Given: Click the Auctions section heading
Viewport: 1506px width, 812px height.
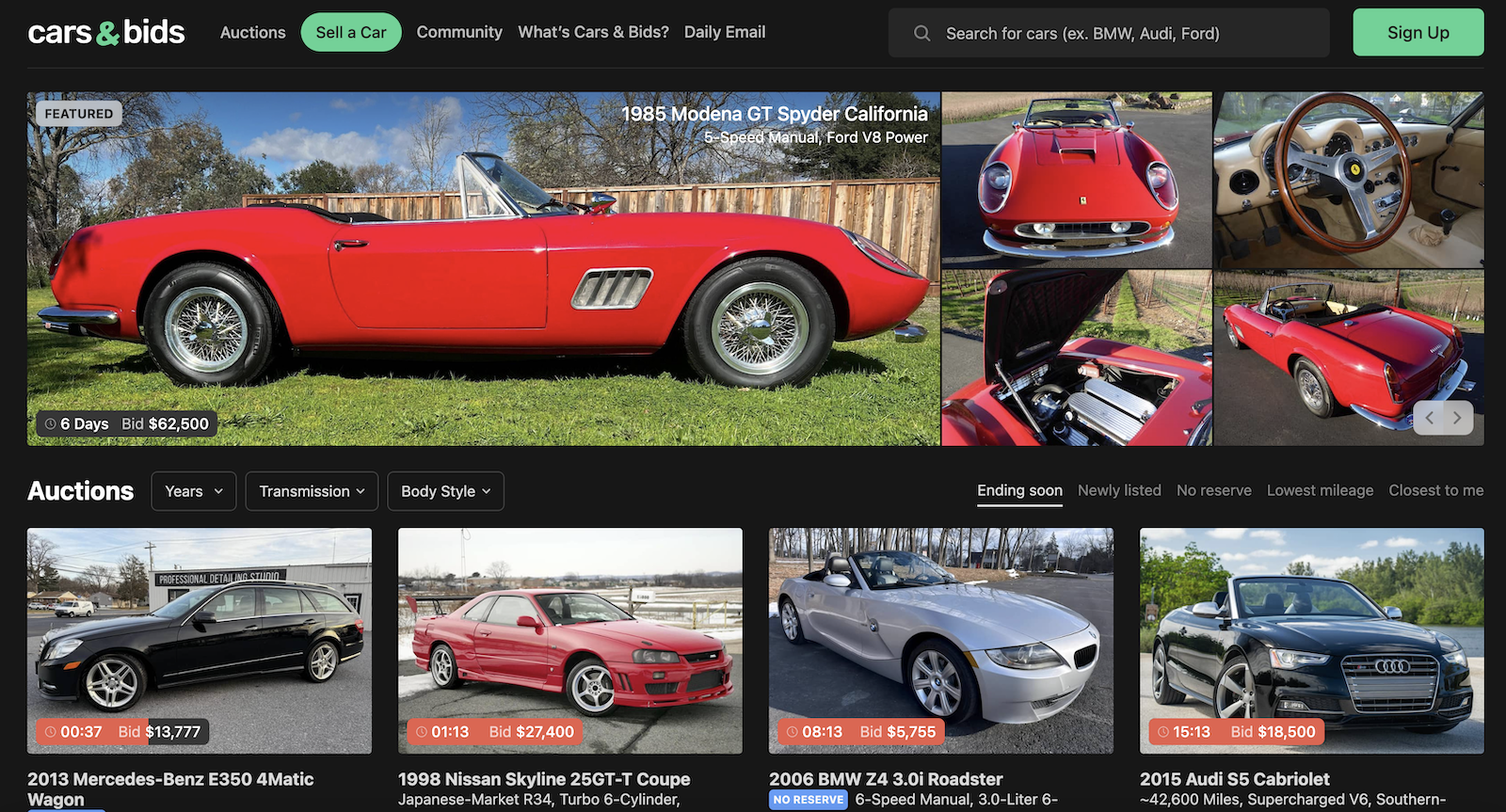Looking at the screenshot, I should [x=81, y=491].
